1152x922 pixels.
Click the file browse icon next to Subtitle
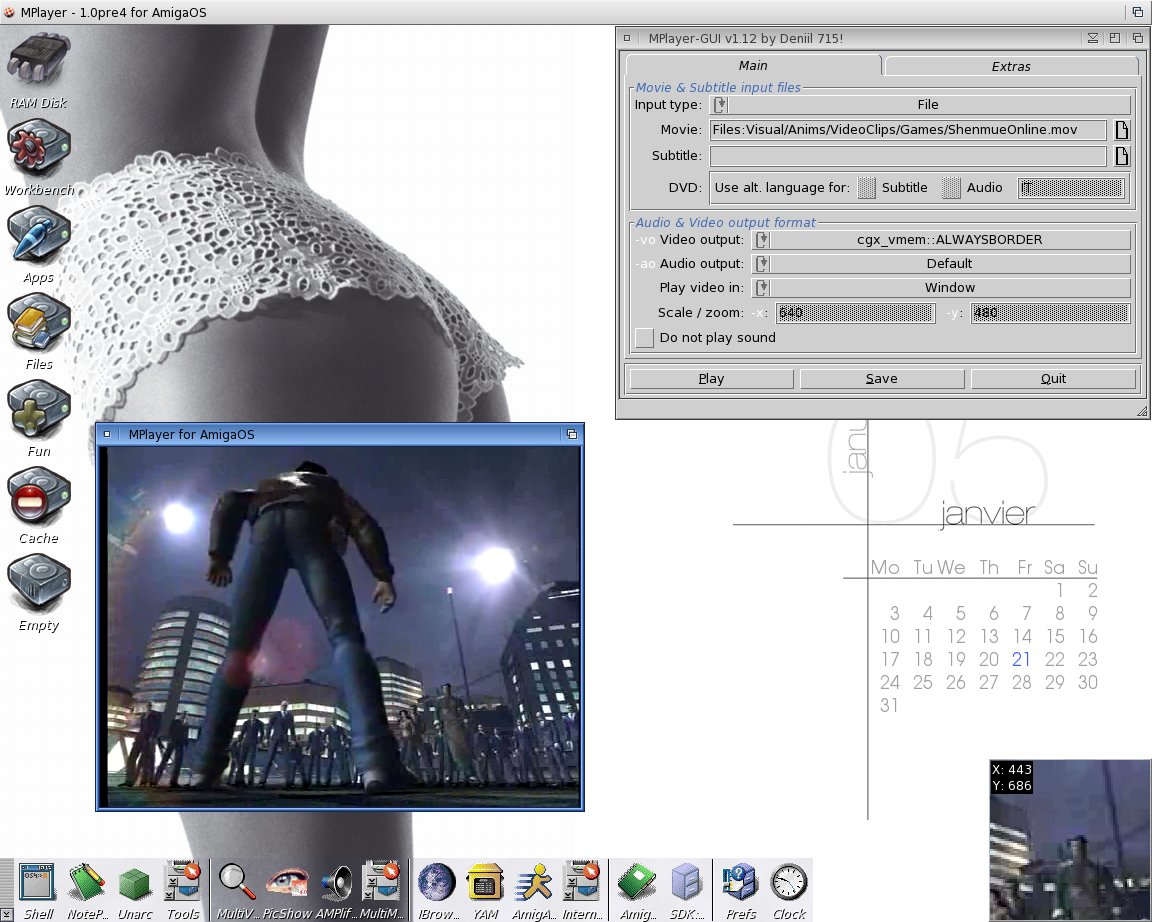[1122, 156]
